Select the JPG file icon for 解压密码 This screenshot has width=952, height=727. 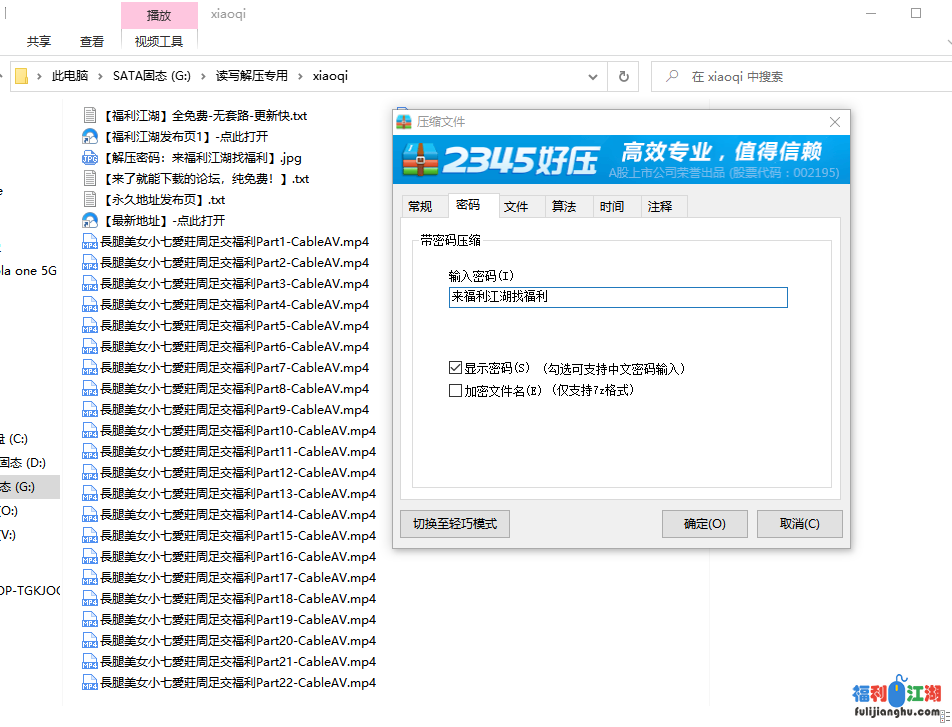(90, 158)
